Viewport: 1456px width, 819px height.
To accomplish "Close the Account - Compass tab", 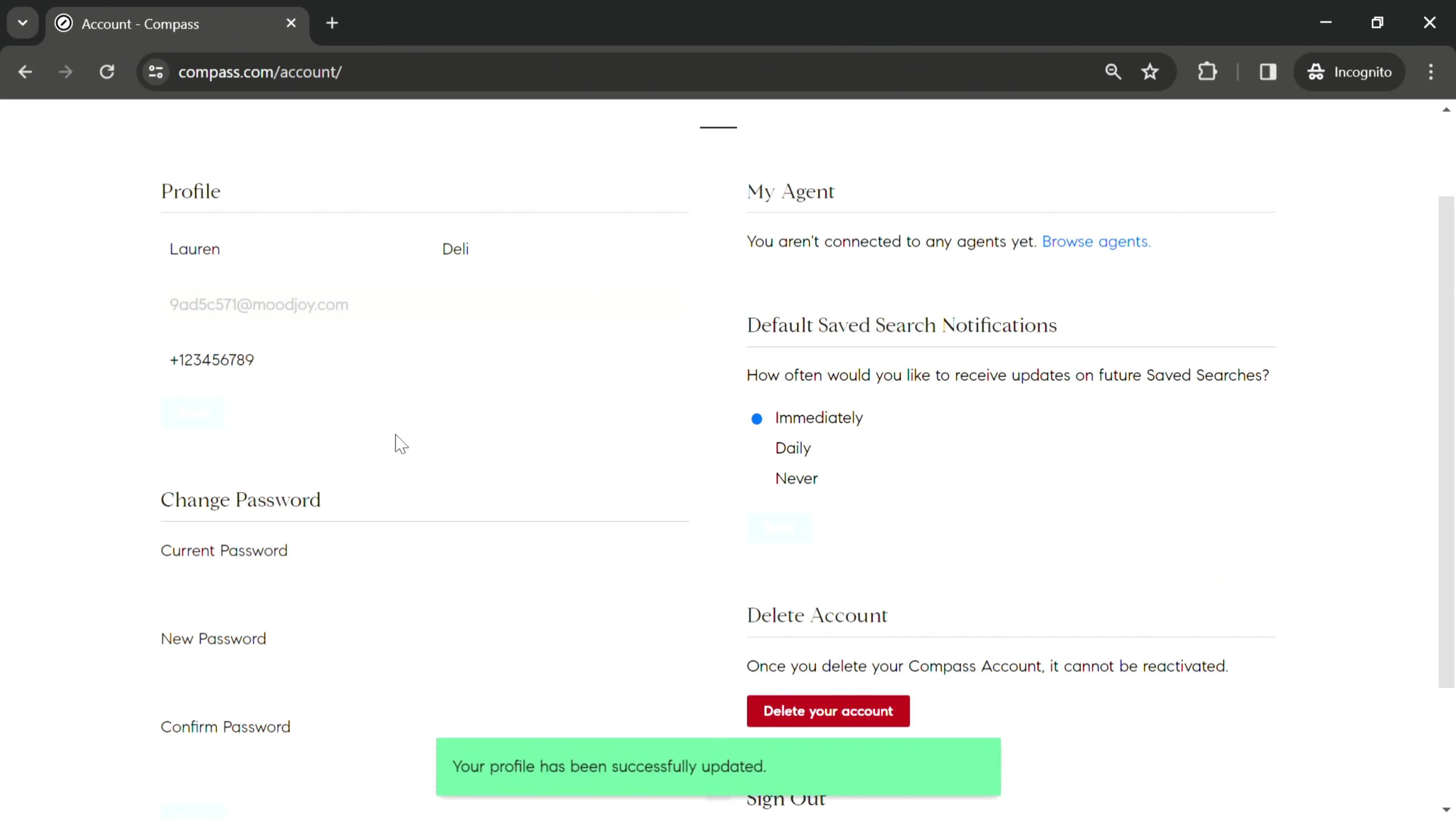I will click(291, 23).
